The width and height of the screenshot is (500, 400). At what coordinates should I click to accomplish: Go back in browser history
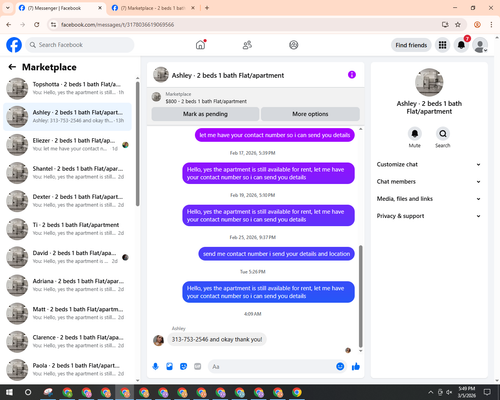(9, 25)
